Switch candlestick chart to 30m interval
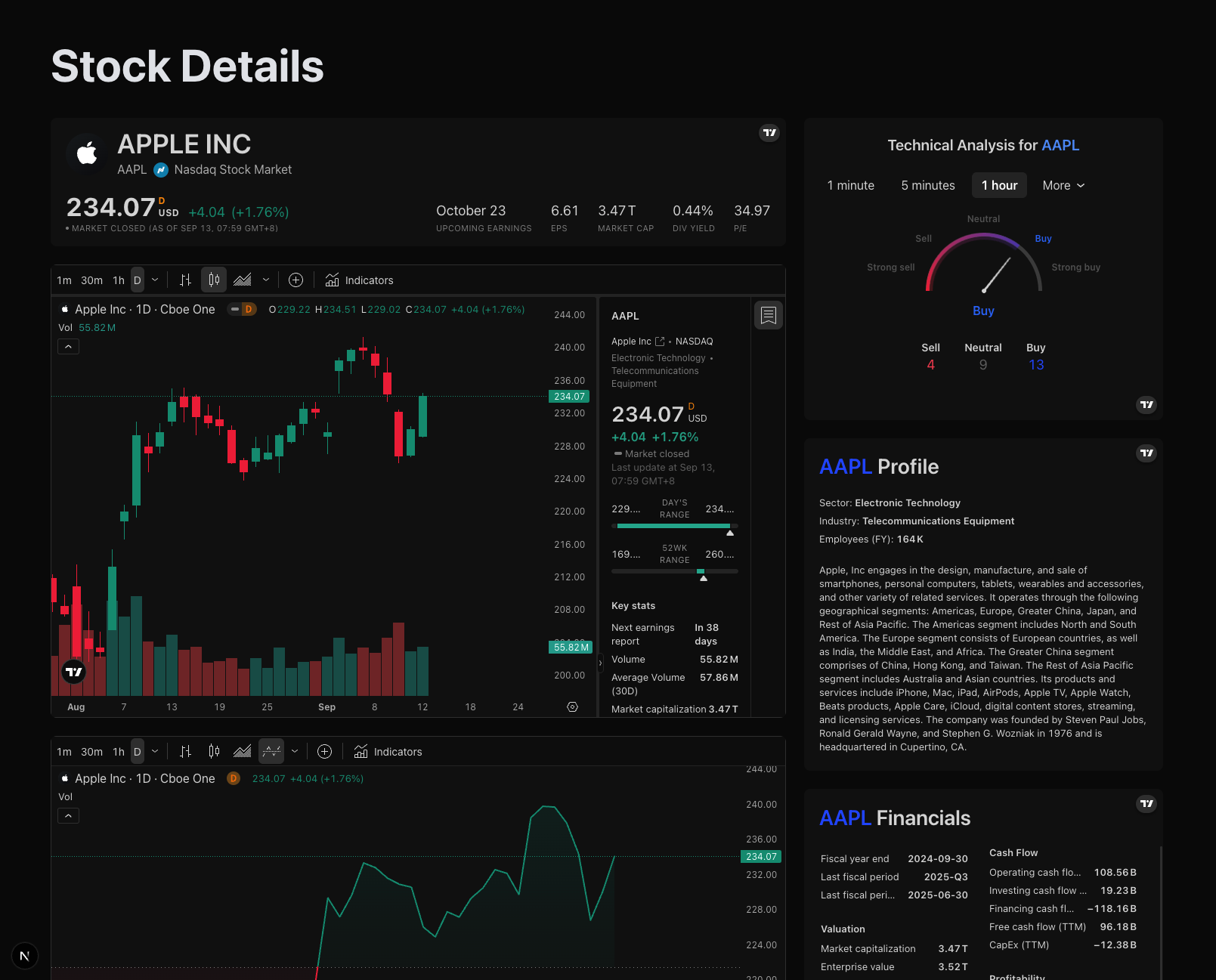The width and height of the screenshot is (1216, 980). click(92, 280)
